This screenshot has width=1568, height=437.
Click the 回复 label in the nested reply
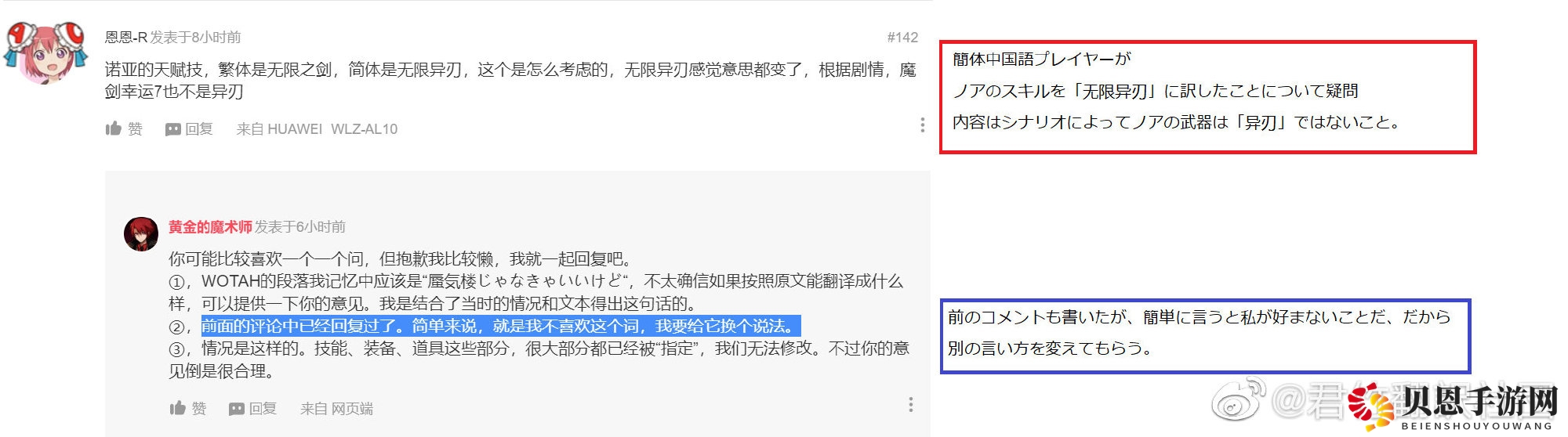point(263,408)
